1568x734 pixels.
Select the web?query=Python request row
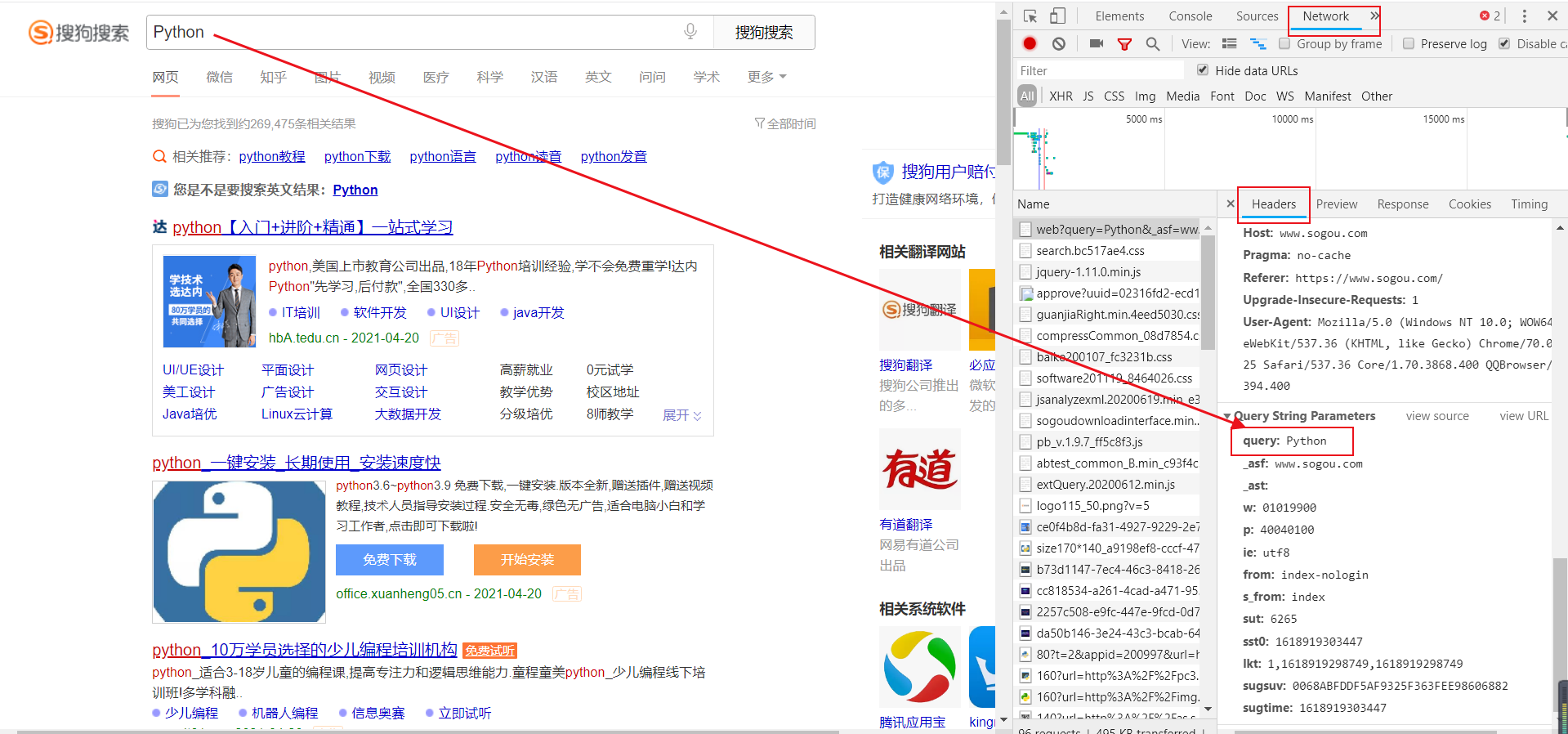(x=1108, y=230)
